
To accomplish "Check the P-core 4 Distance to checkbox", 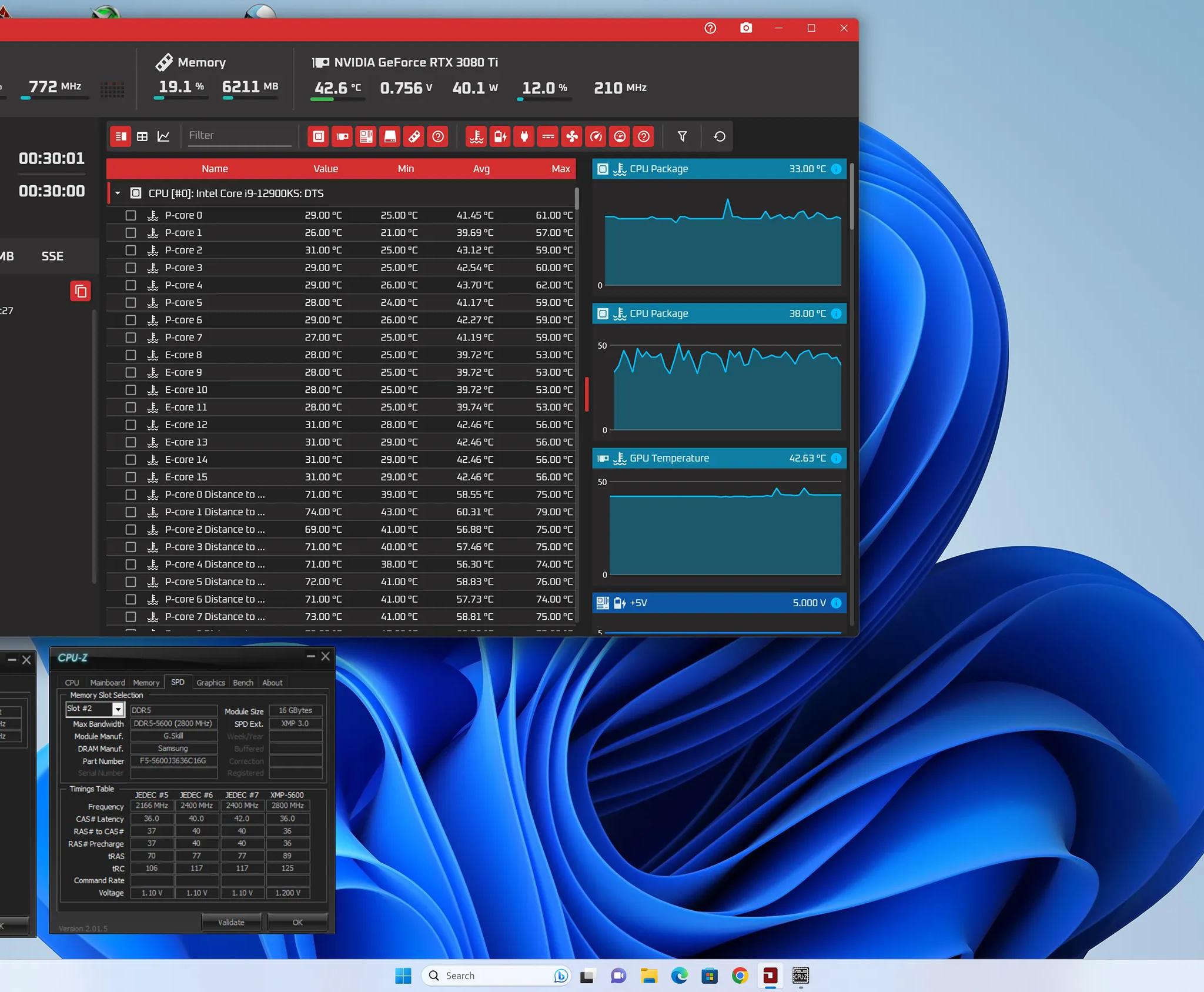I will pyautogui.click(x=131, y=565).
